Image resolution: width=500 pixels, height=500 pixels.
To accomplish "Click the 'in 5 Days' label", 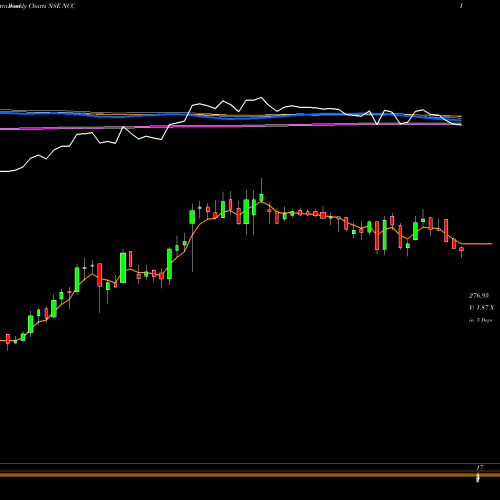I will (x=480, y=320).
